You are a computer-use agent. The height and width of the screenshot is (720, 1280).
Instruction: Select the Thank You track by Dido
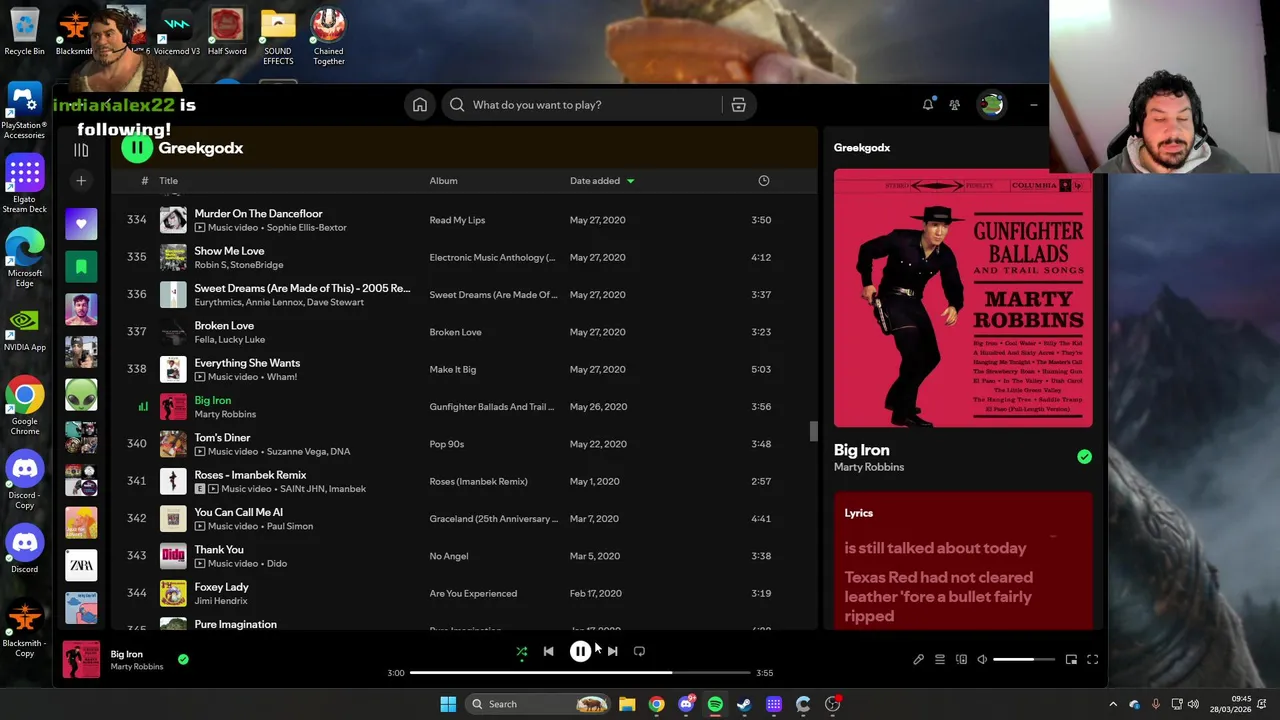(219, 549)
